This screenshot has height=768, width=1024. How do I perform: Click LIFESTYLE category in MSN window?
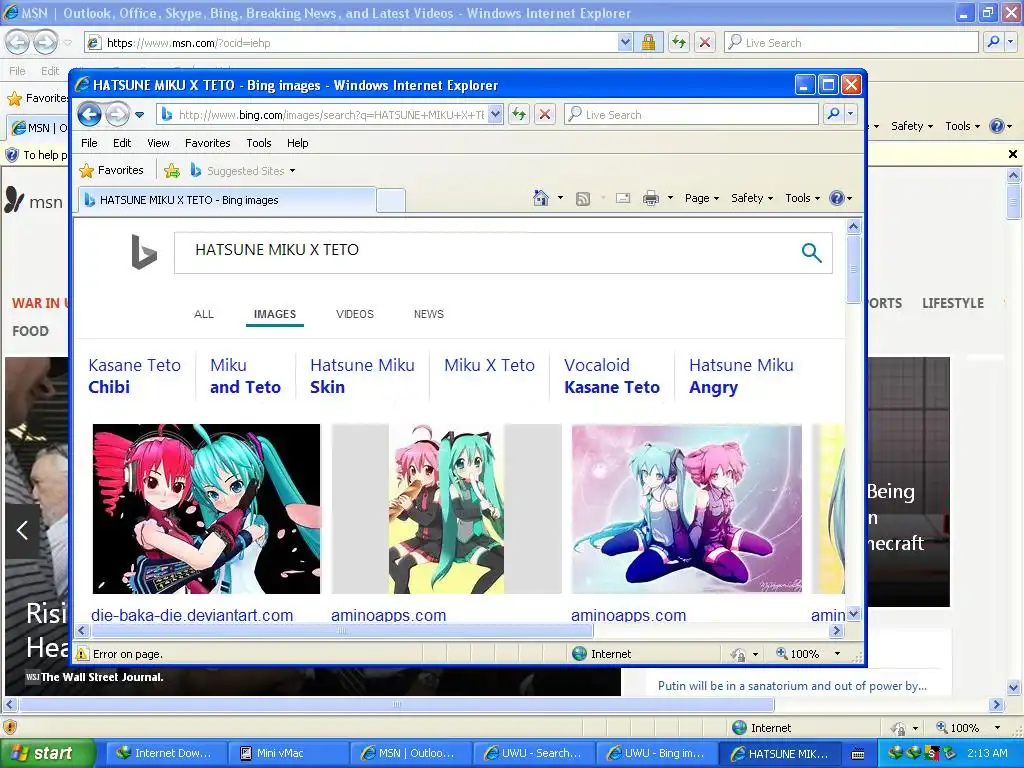[x=953, y=303]
